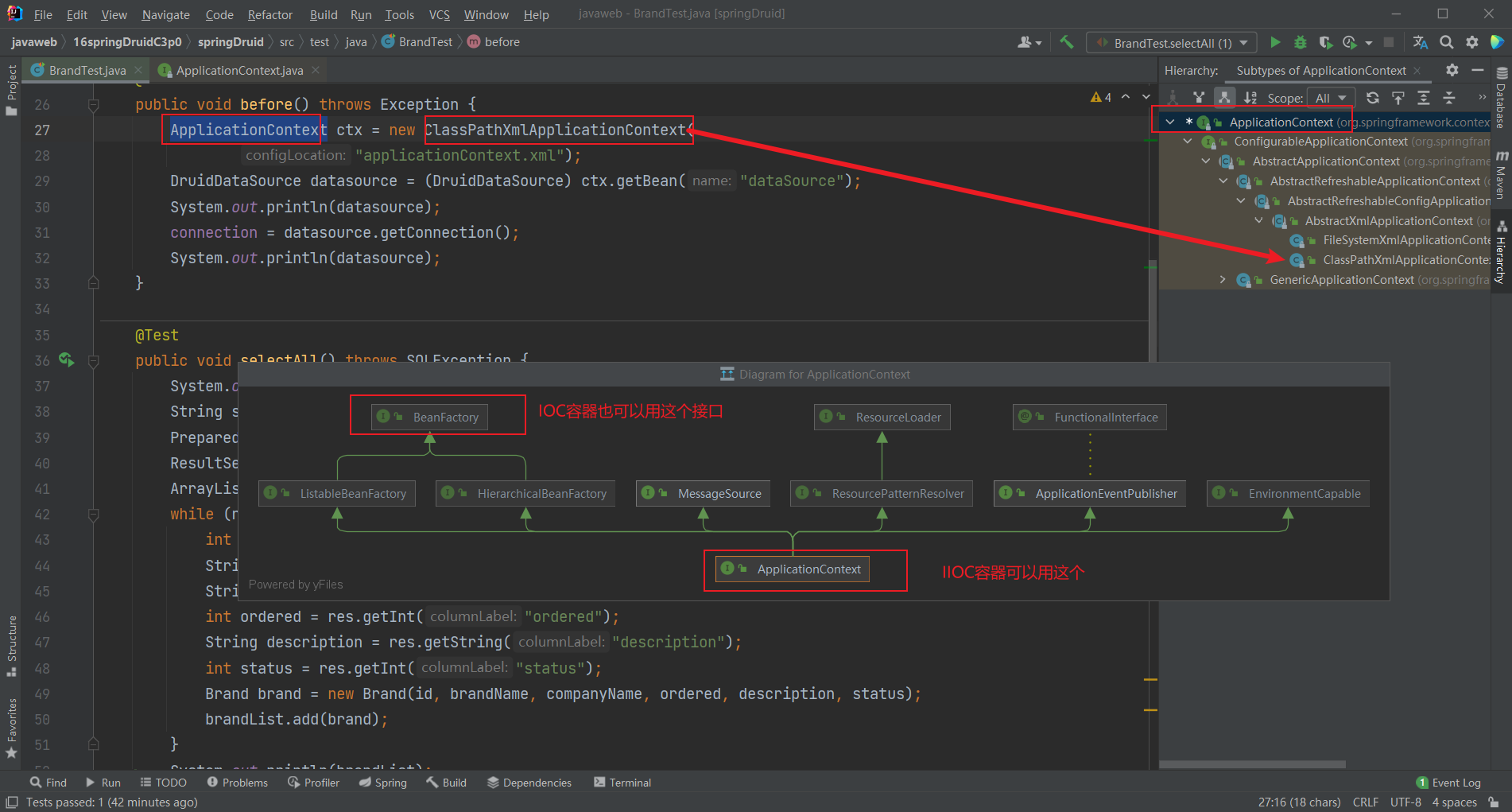Image resolution: width=1512 pixels, height=812 pixels.
Task: Open the Favorites tool window strip button
Action: tap(11, 728)
